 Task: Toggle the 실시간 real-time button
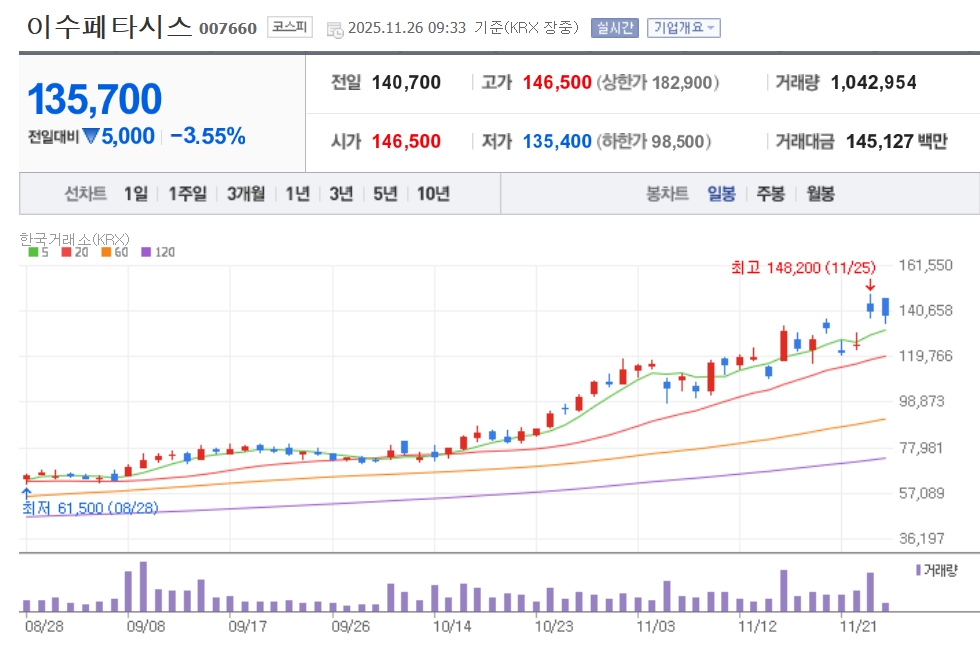tap(614, 28)
